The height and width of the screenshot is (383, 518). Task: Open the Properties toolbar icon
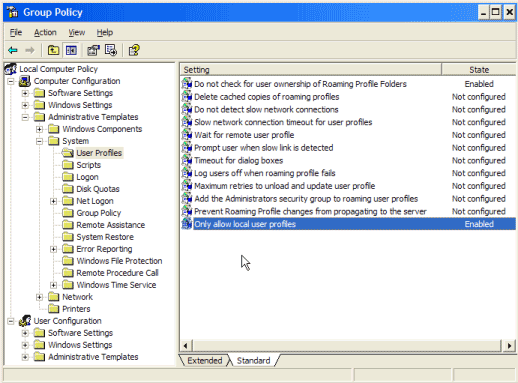point(93,50)
